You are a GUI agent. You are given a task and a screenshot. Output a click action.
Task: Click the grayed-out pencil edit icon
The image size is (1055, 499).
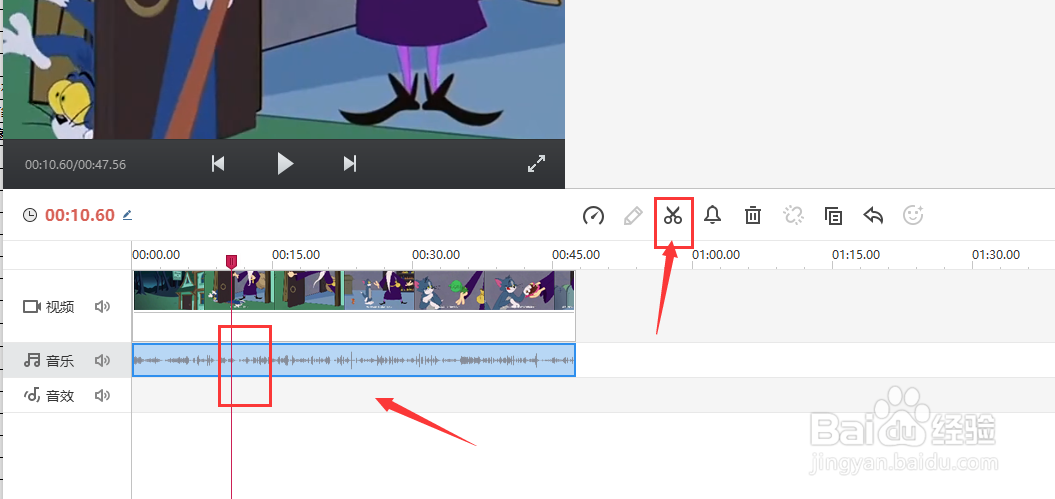[x=632, y=216]
